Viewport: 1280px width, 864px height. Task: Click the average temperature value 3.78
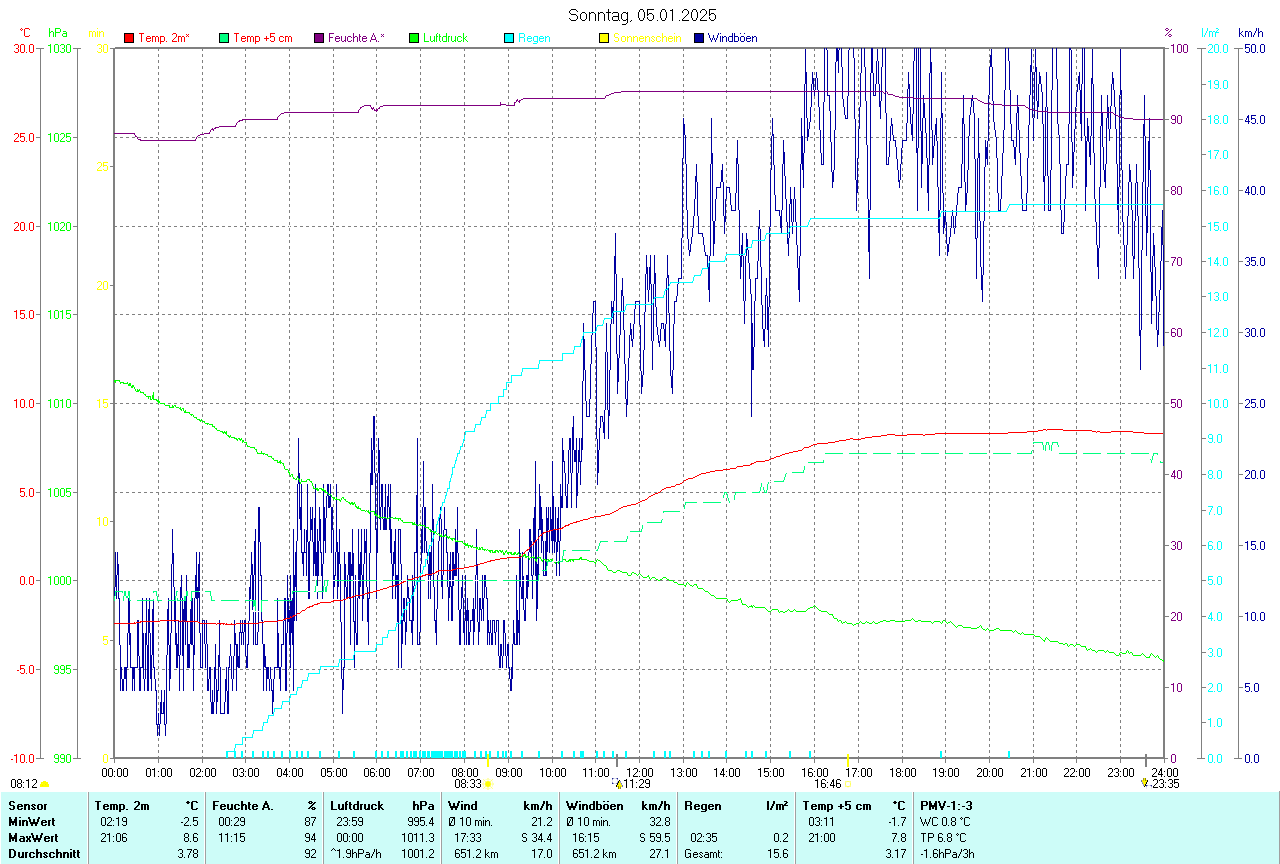(188, 854)
